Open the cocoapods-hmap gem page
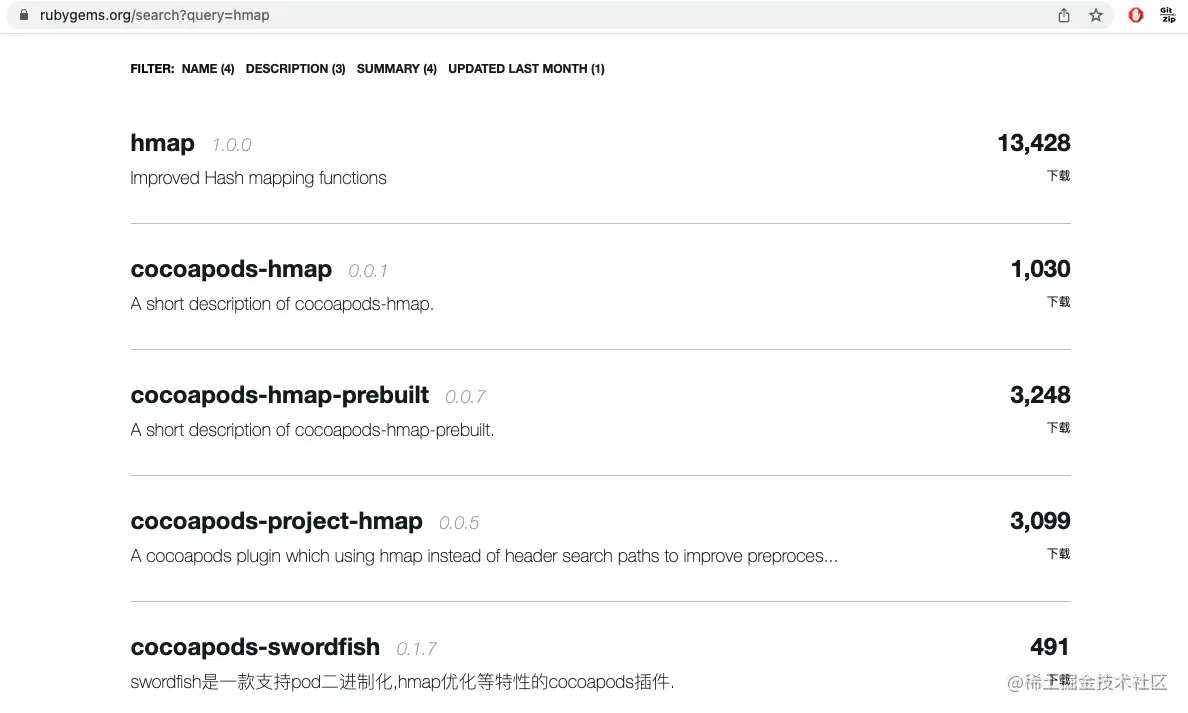1188x713 pixels. pos(231,269)
